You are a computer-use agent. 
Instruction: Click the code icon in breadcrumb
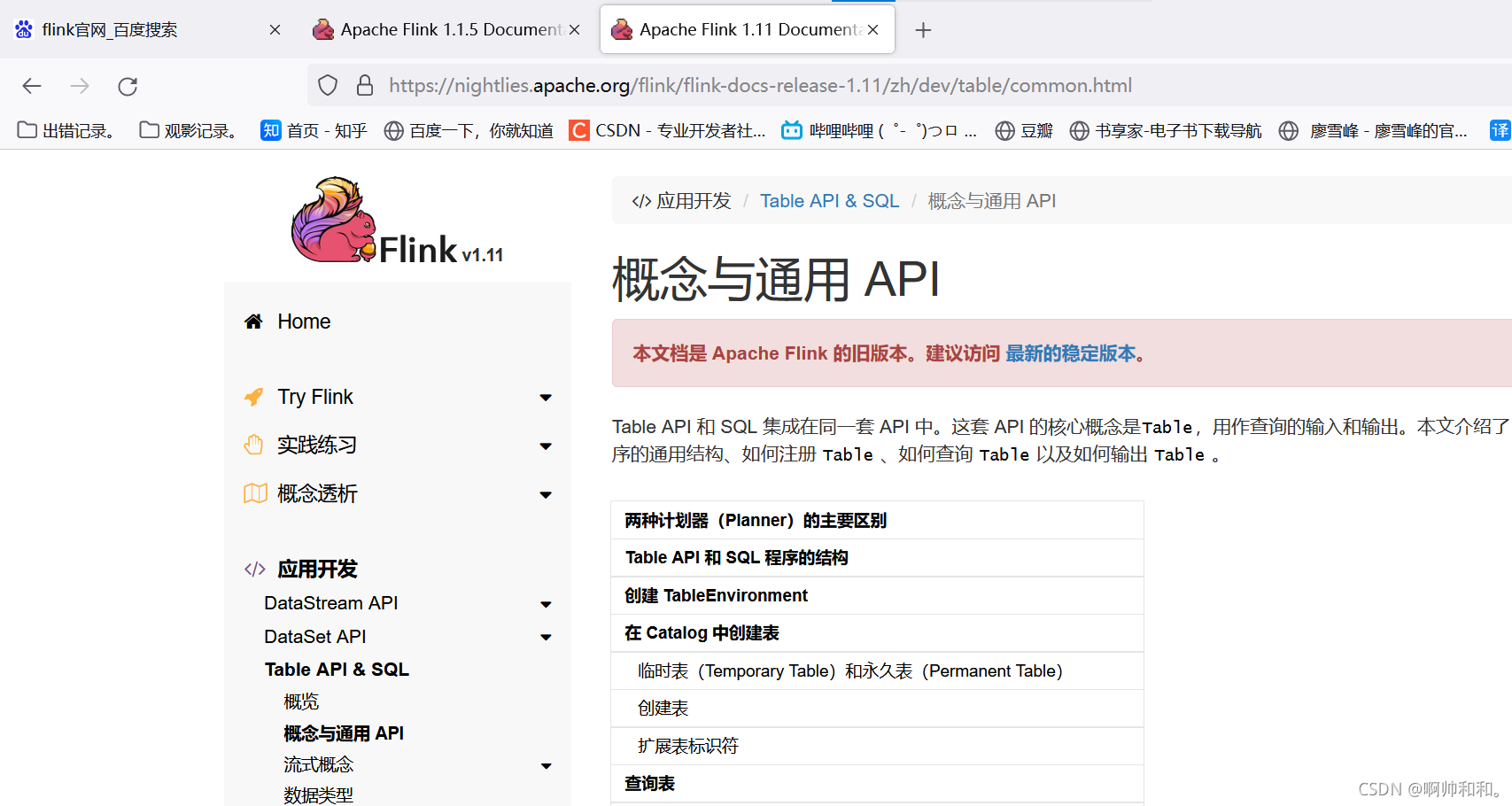[x=641, y=201]
